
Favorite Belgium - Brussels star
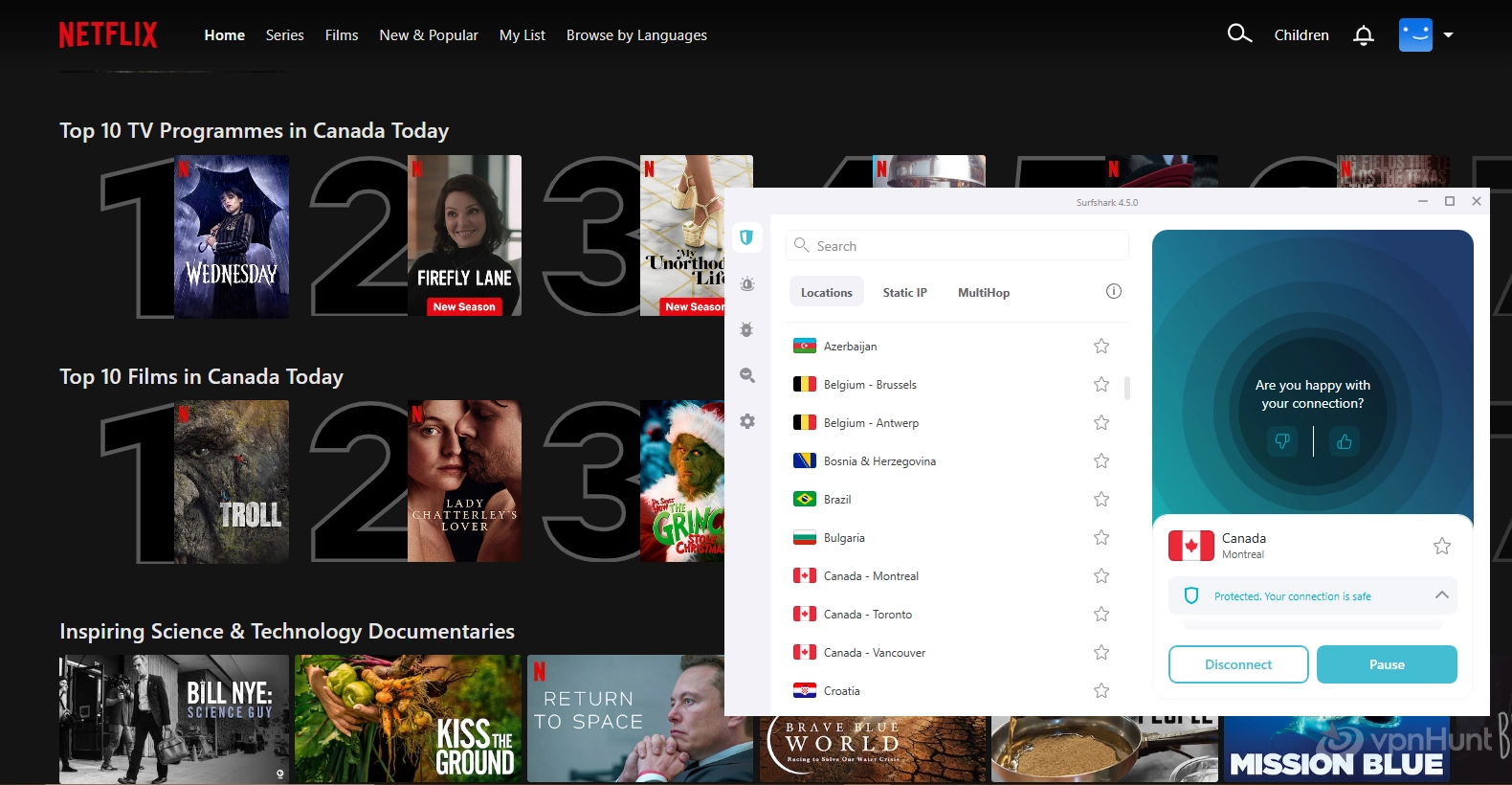(1101, 384)
